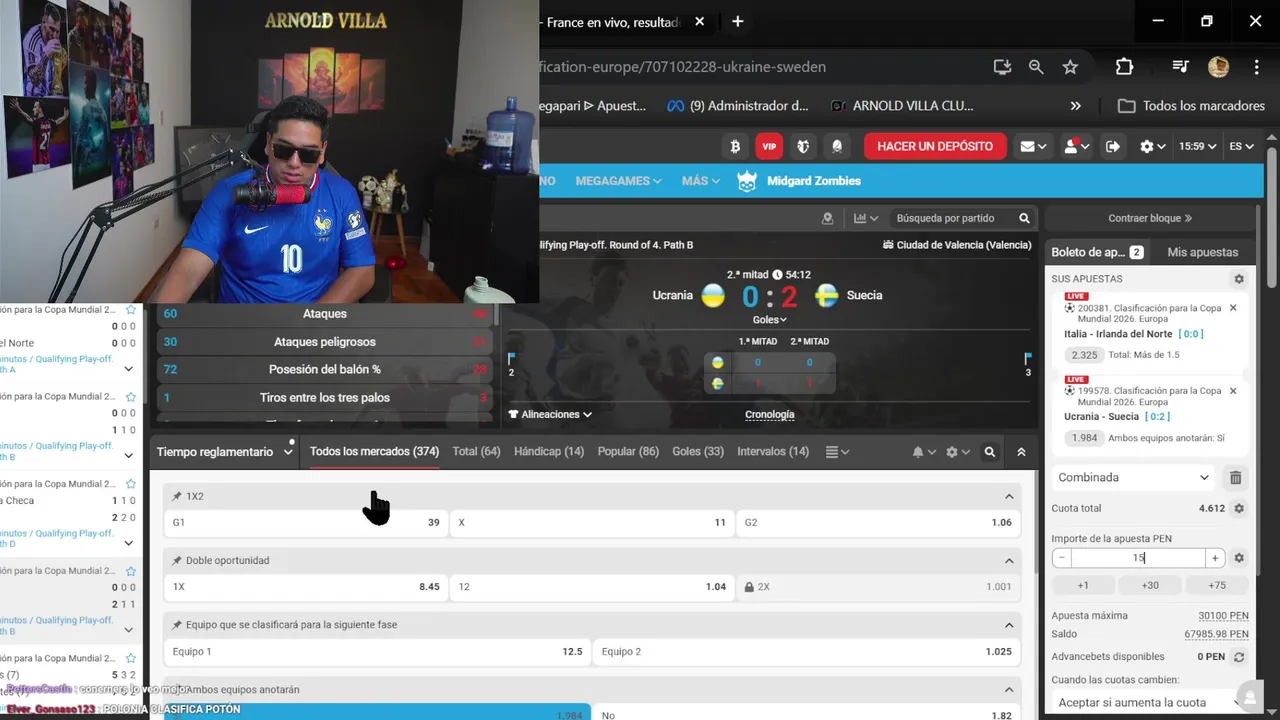The height and width of the screenshot is (720, 1280).
Task: Open bet slip settings gear beside Sus apuestas
Action: [x=1239, y=279]
